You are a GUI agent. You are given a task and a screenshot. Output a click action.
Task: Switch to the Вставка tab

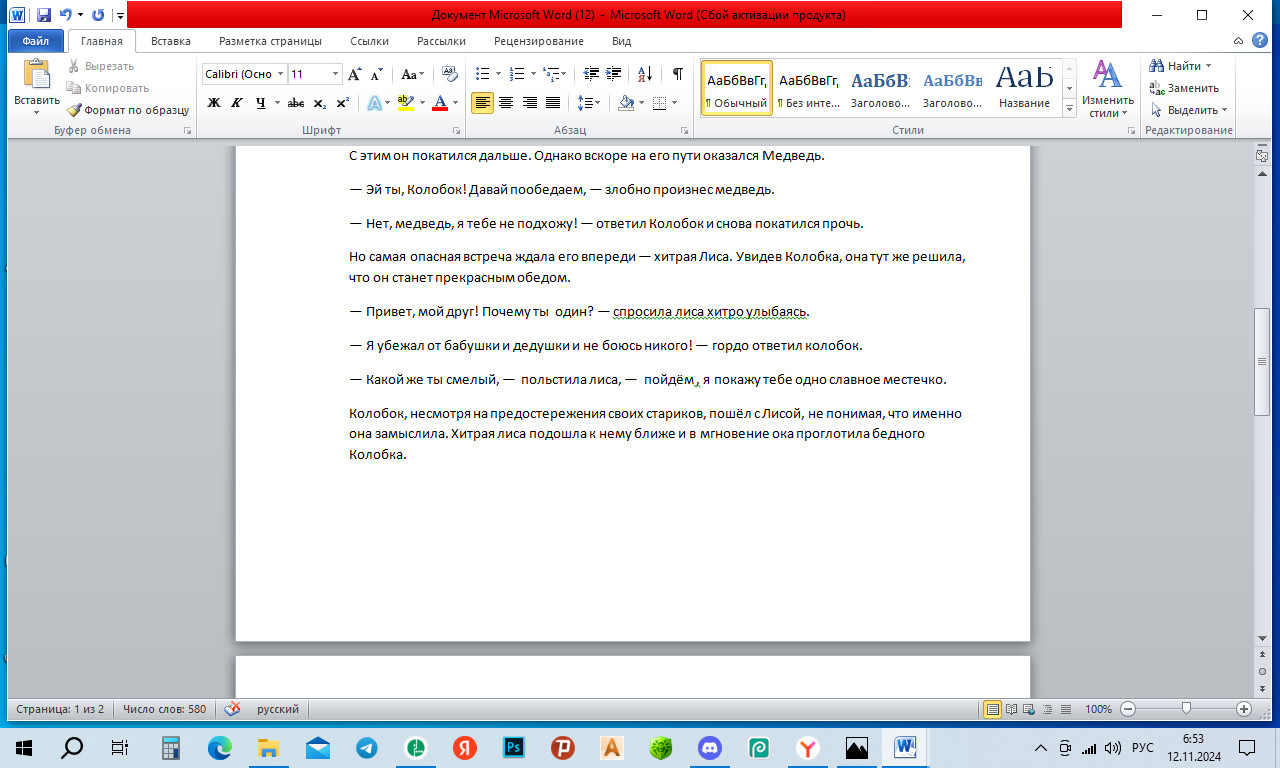coord(170,41)
